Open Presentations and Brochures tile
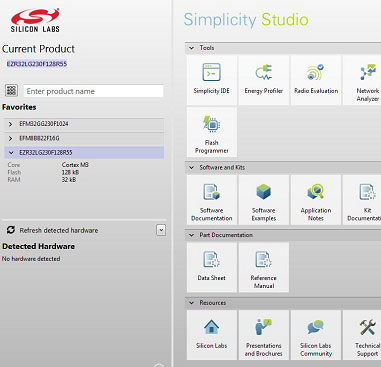381x367 pixels. point(264,335)
